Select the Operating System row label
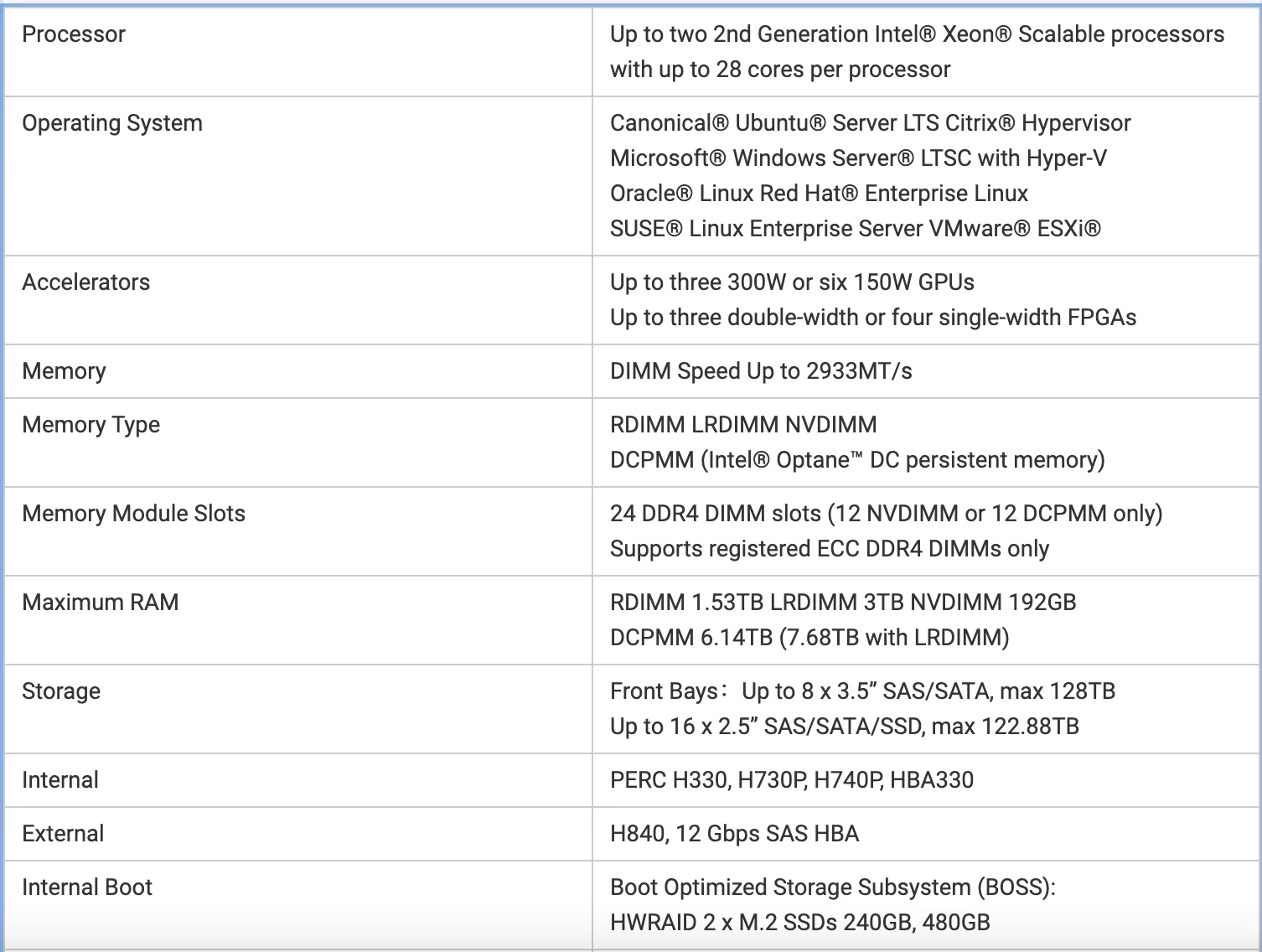 pyautogui.click(x=112, y=123)
